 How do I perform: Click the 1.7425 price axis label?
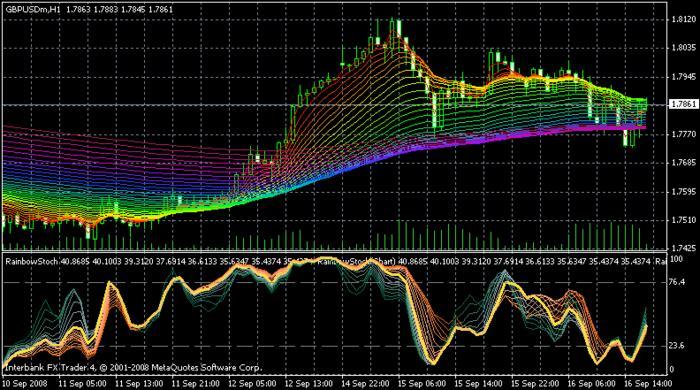[x=683, y=249]
